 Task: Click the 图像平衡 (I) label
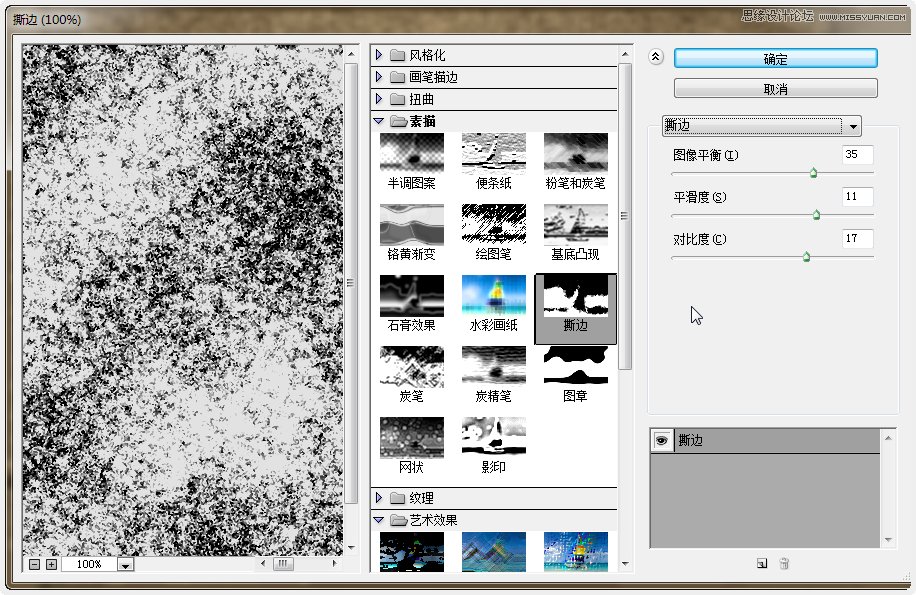[x=705, y=155]
